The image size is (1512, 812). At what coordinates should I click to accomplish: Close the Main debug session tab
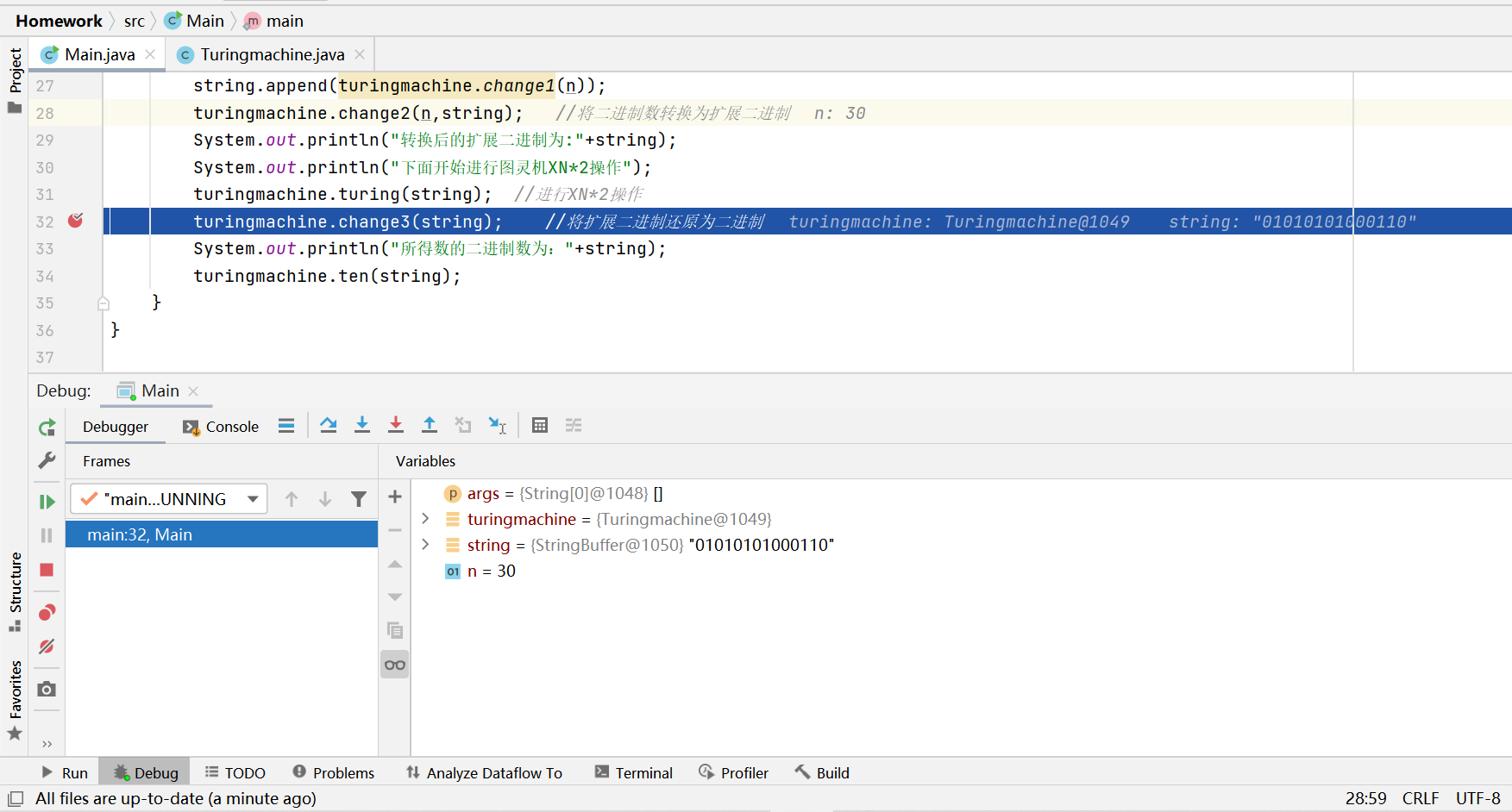pyautogui.click(x=193, y=391)
